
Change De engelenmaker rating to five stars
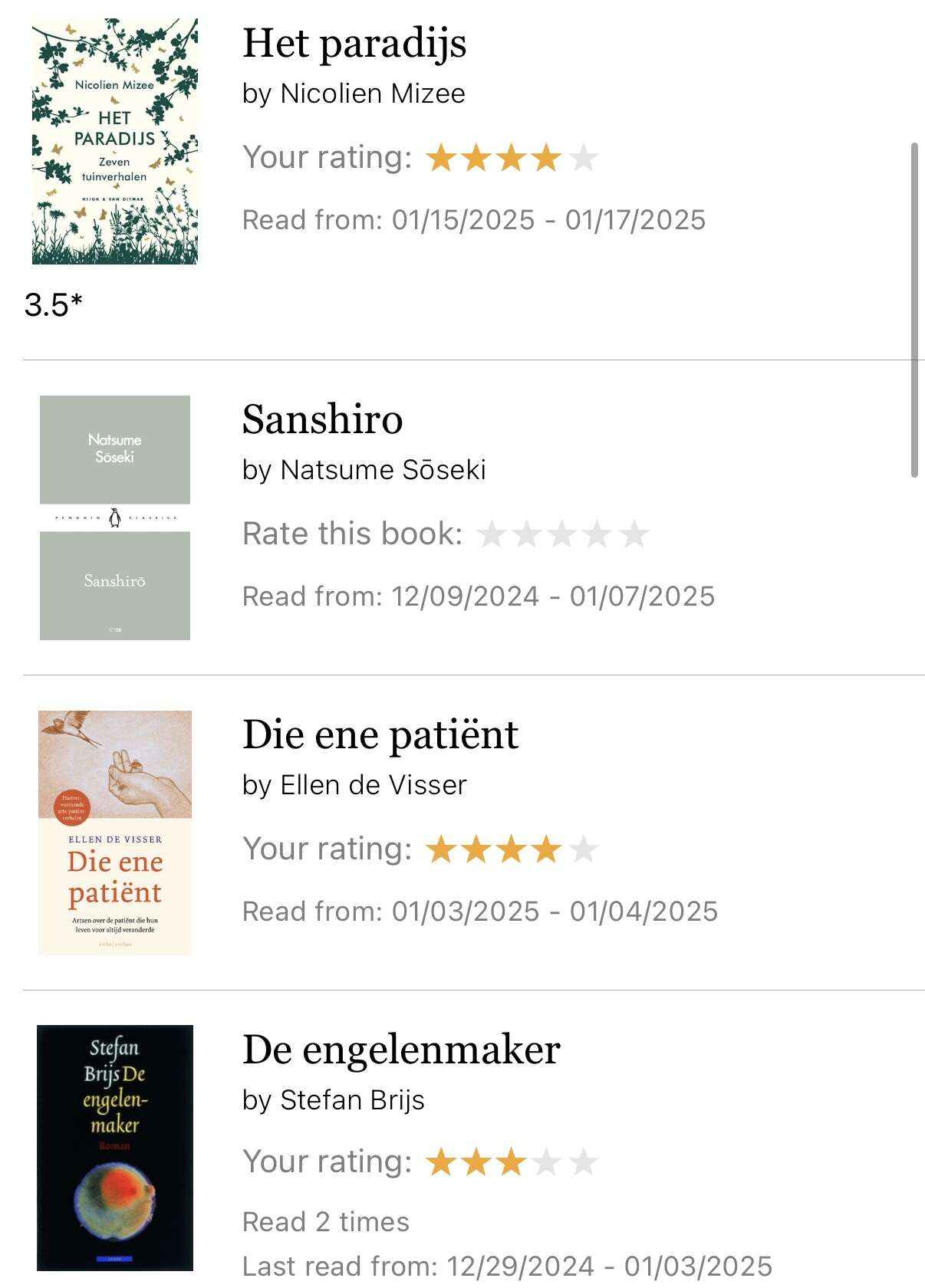point(583,1162)
